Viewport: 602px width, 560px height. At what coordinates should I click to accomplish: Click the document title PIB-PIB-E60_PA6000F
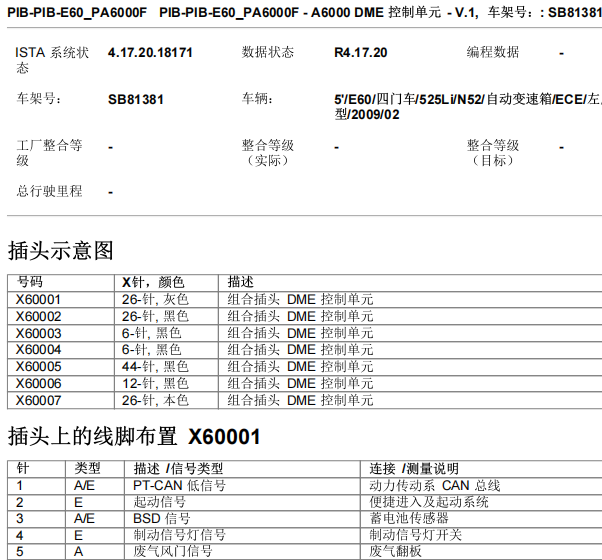tap(77, 13)
